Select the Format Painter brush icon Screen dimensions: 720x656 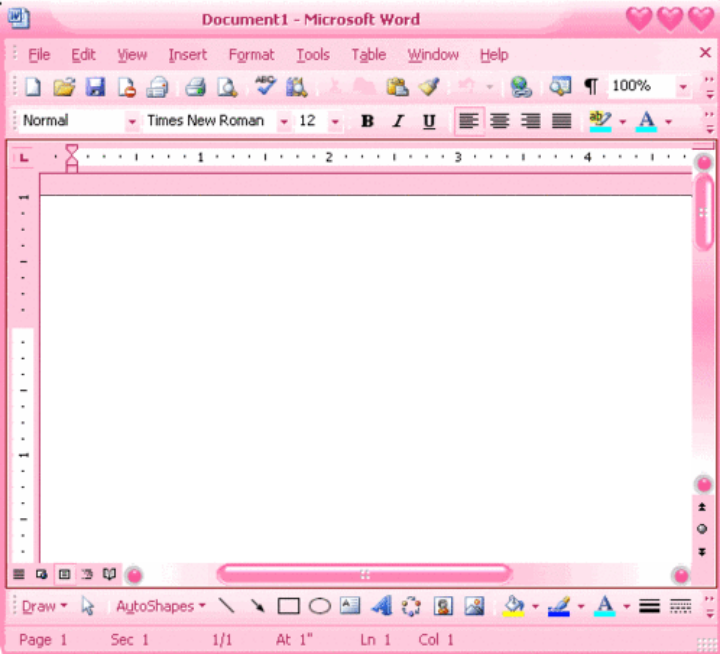coord(429,87)
